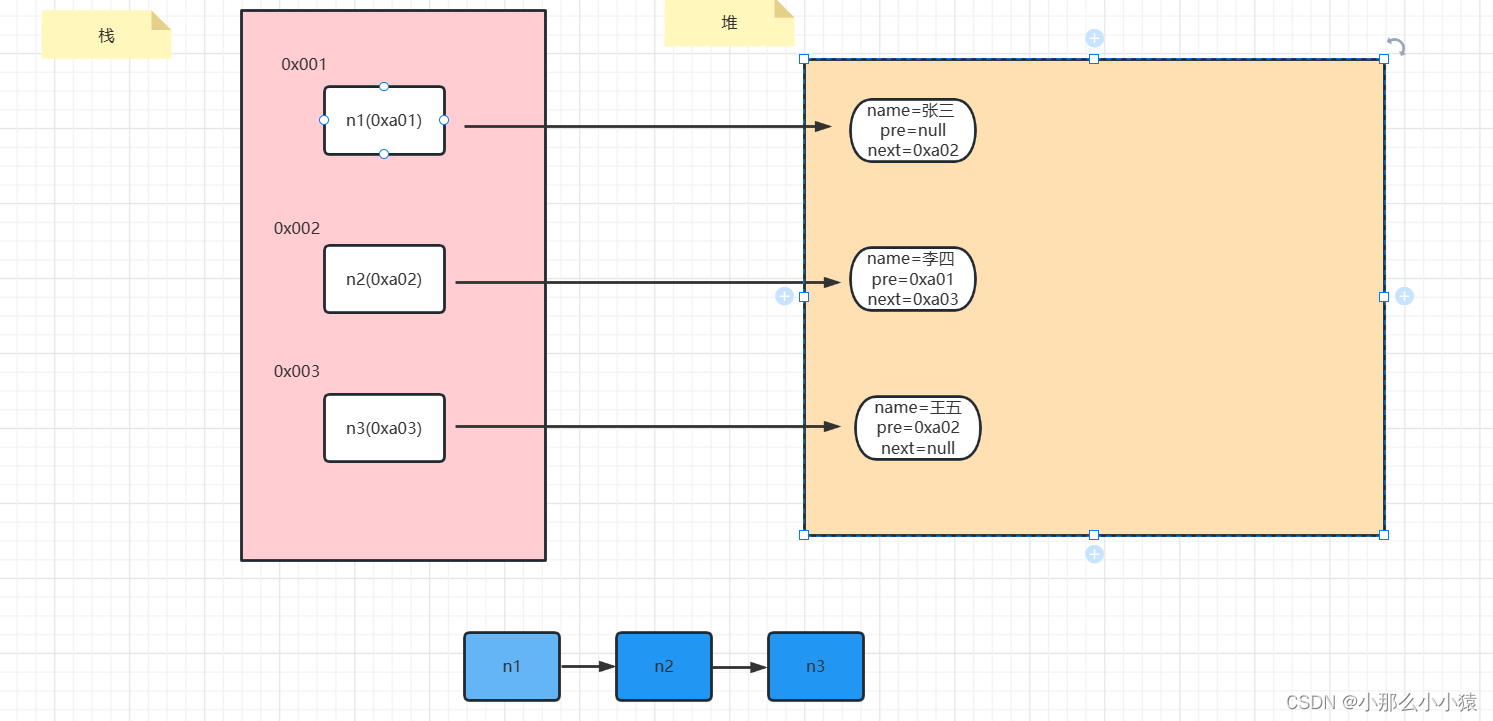Select arrow from n2(0xa02) to 李四 node
Viewport: 1493px width, 721px height.
click(x=648, y=283)
